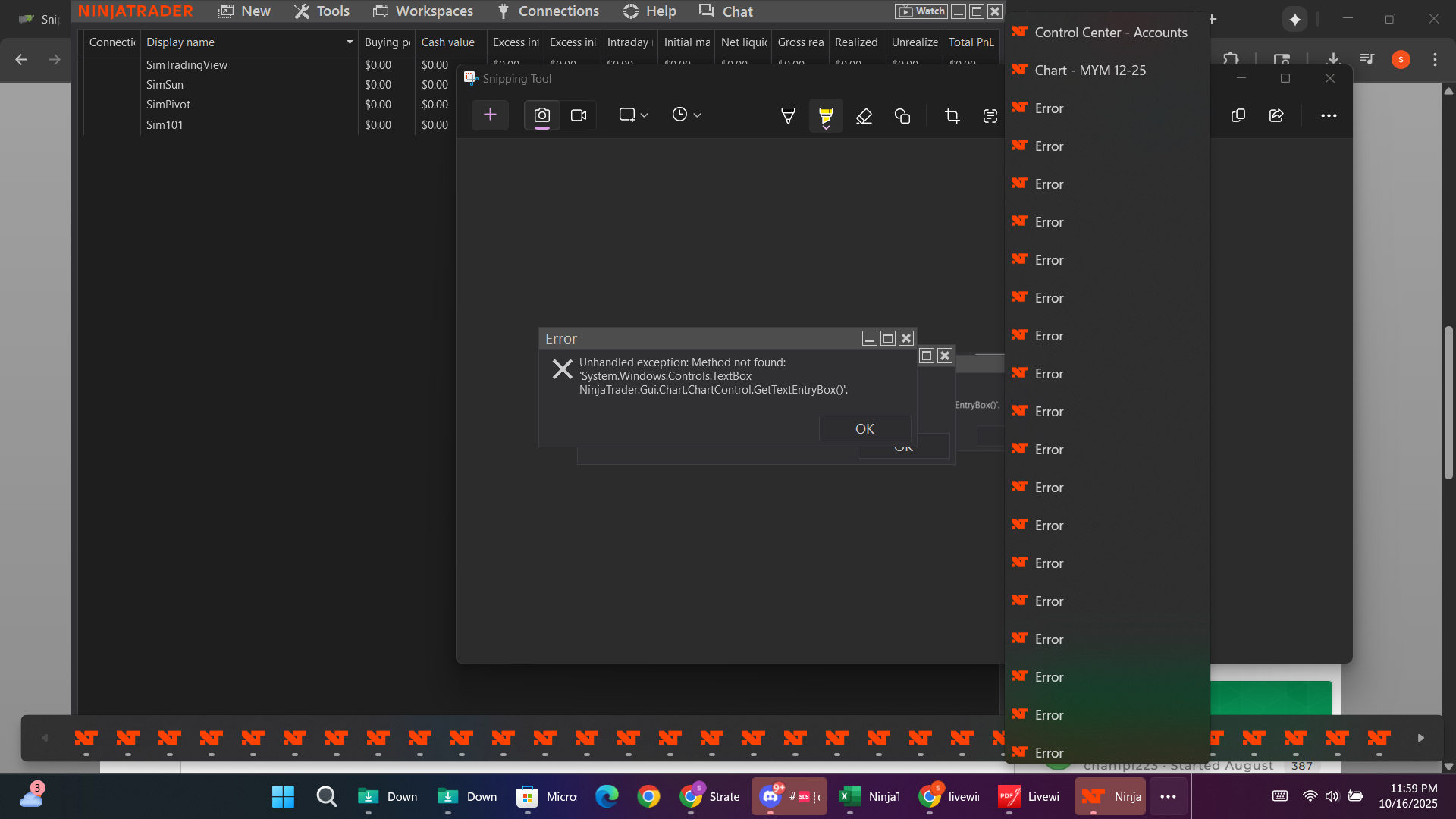Select the eraser tool
The height and width of the screenshot is (819, 1456).
coord(864,115)
